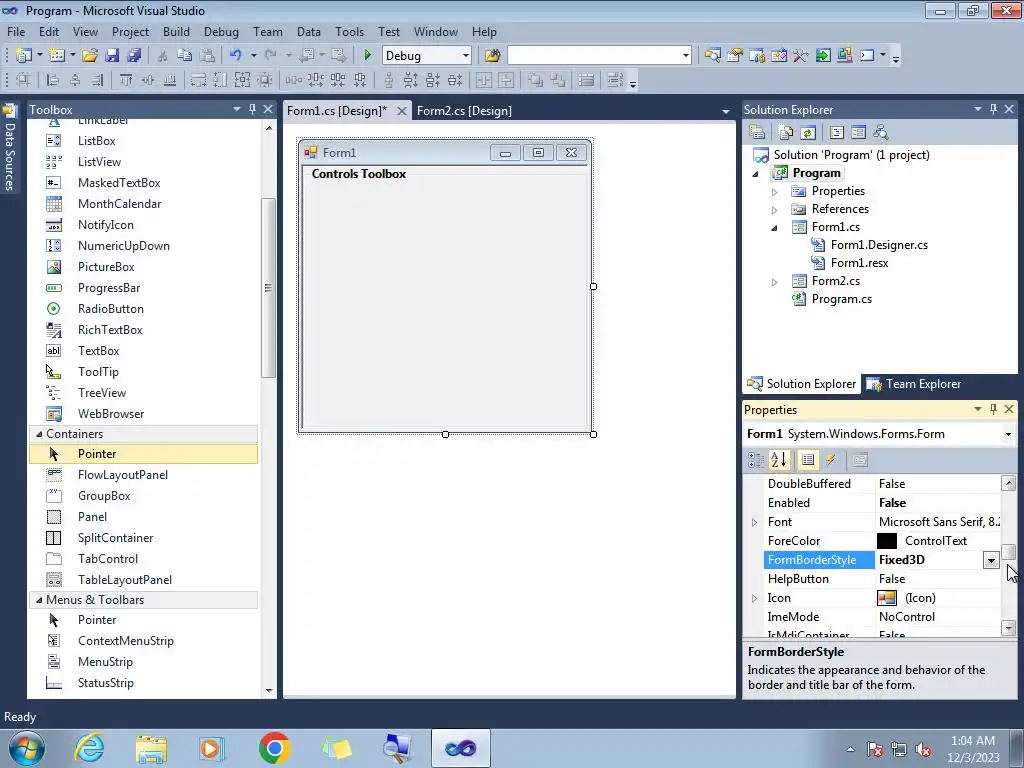Click the ForeColor black color swatch
The width and height of the screenshot is (1024, 768).
pos(887,541)
